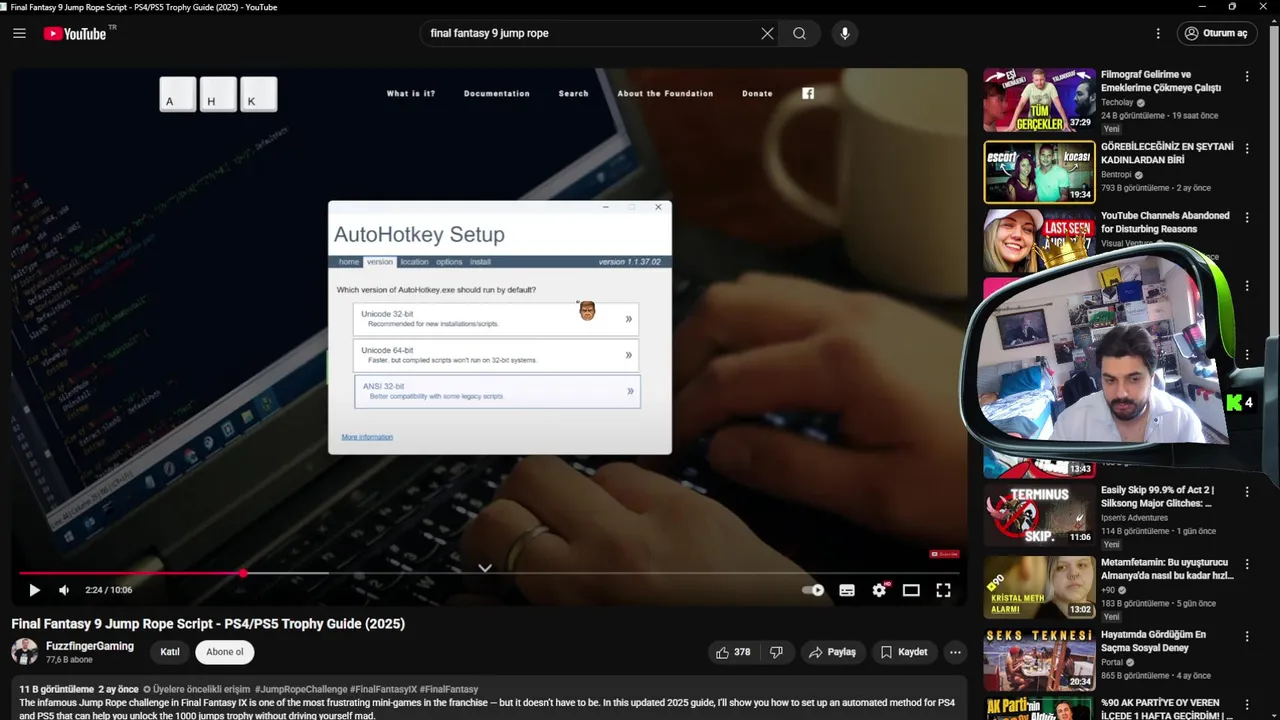Open Easily Skip 99.9% of Act 2 title
Screen dimensions: 1280x720
1157,497
